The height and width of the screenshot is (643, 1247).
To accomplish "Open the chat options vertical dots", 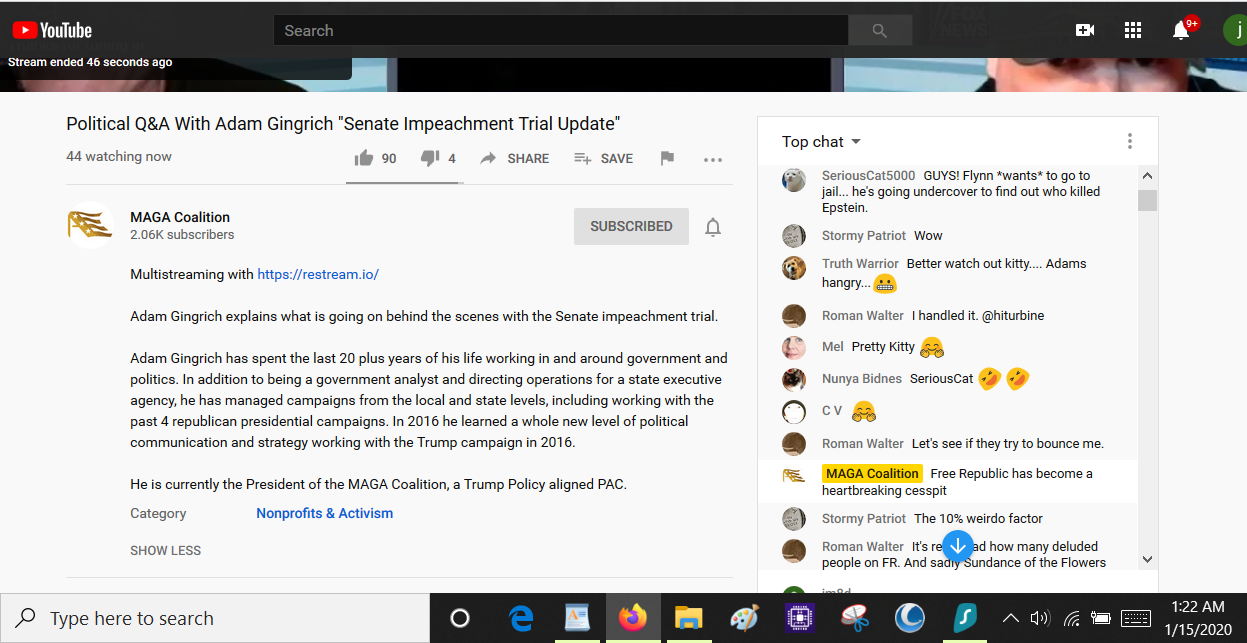I will tap(1130, 142).
